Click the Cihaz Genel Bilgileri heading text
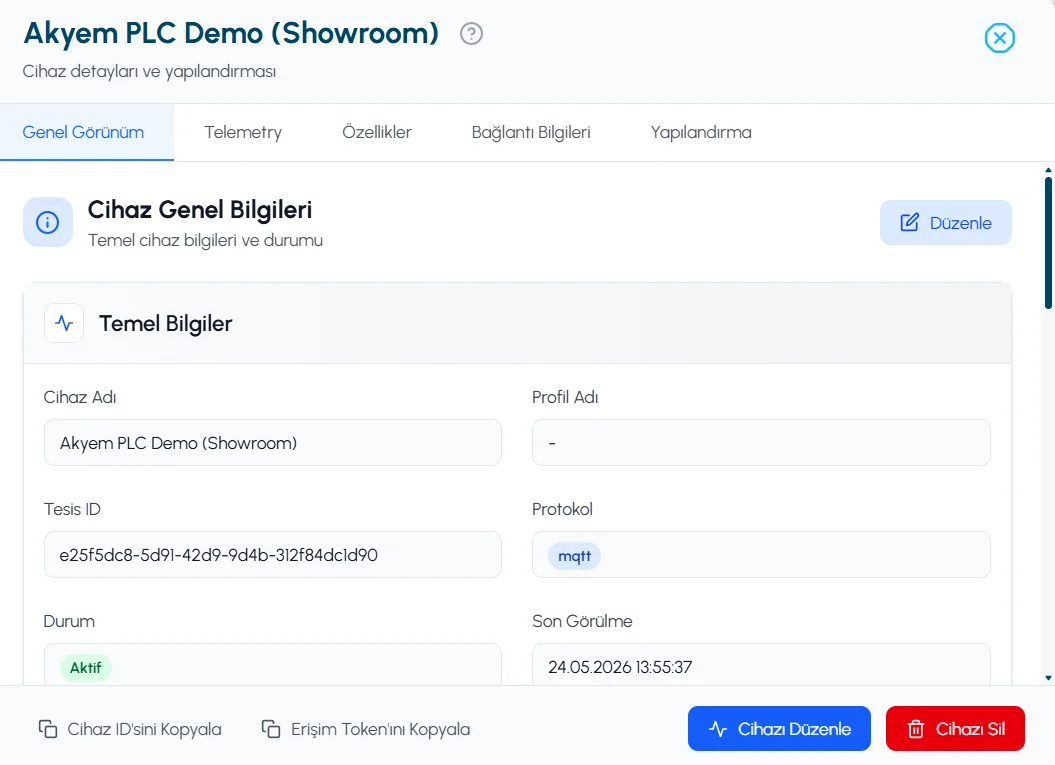 [200, 210]
